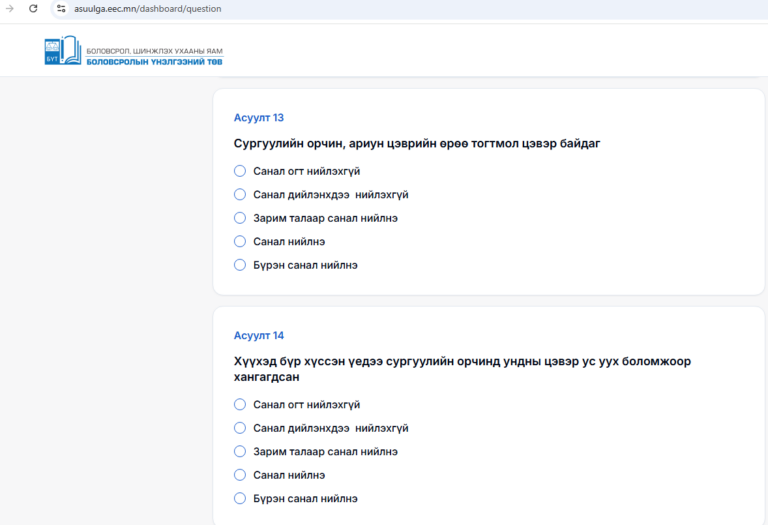
Task: Open site information icon beside the URL
Action: tap(61, 9)
